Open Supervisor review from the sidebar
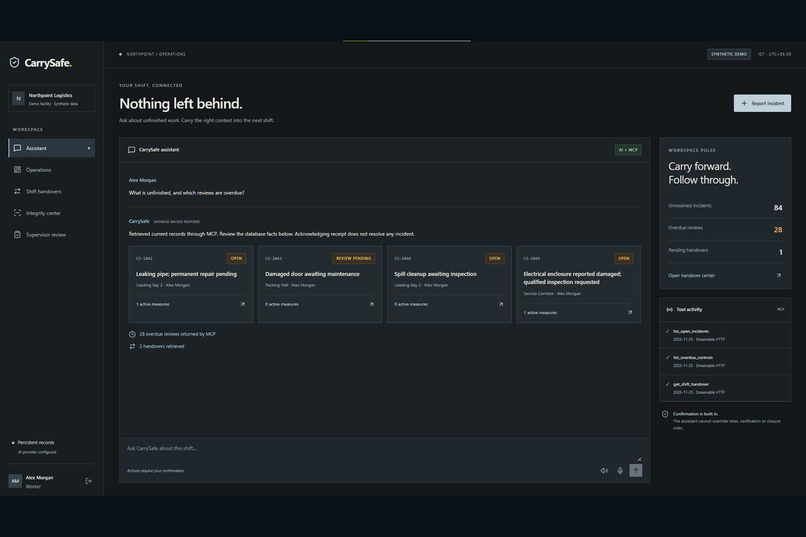The width and height of the screenshot is (806, 537). pos(51,234)
